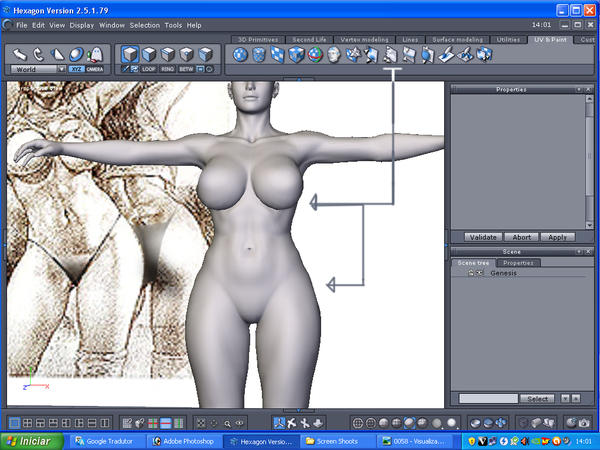Expand the Scene panel plus button
Viewport: 600px width, 450px height.
tap(579, 251)
